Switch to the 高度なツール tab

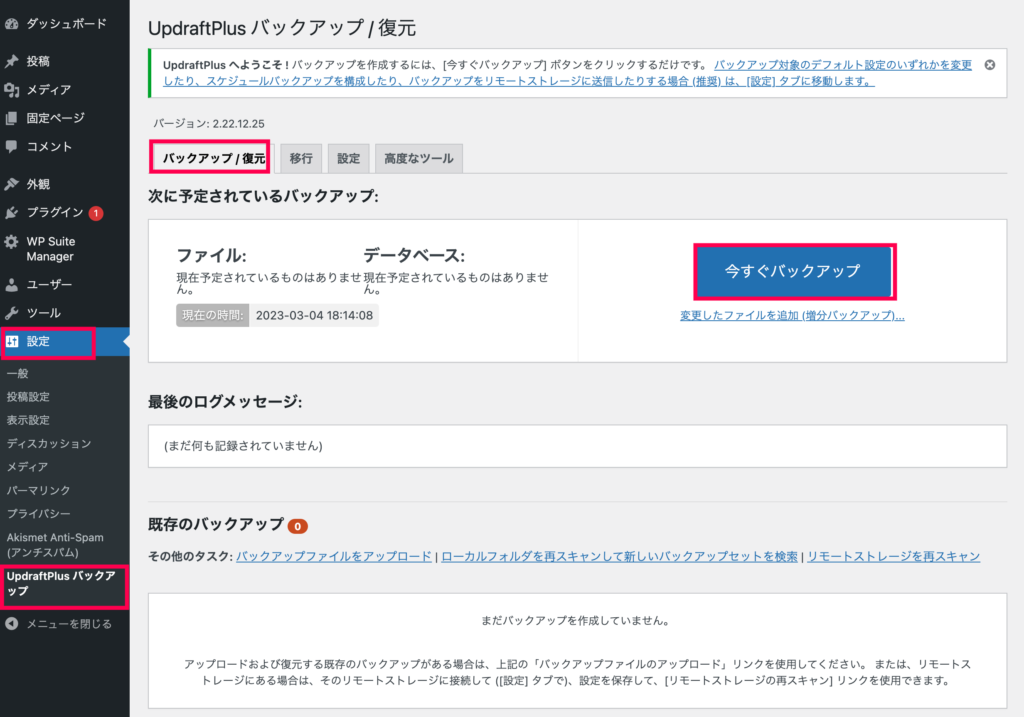tap(419, 159)
